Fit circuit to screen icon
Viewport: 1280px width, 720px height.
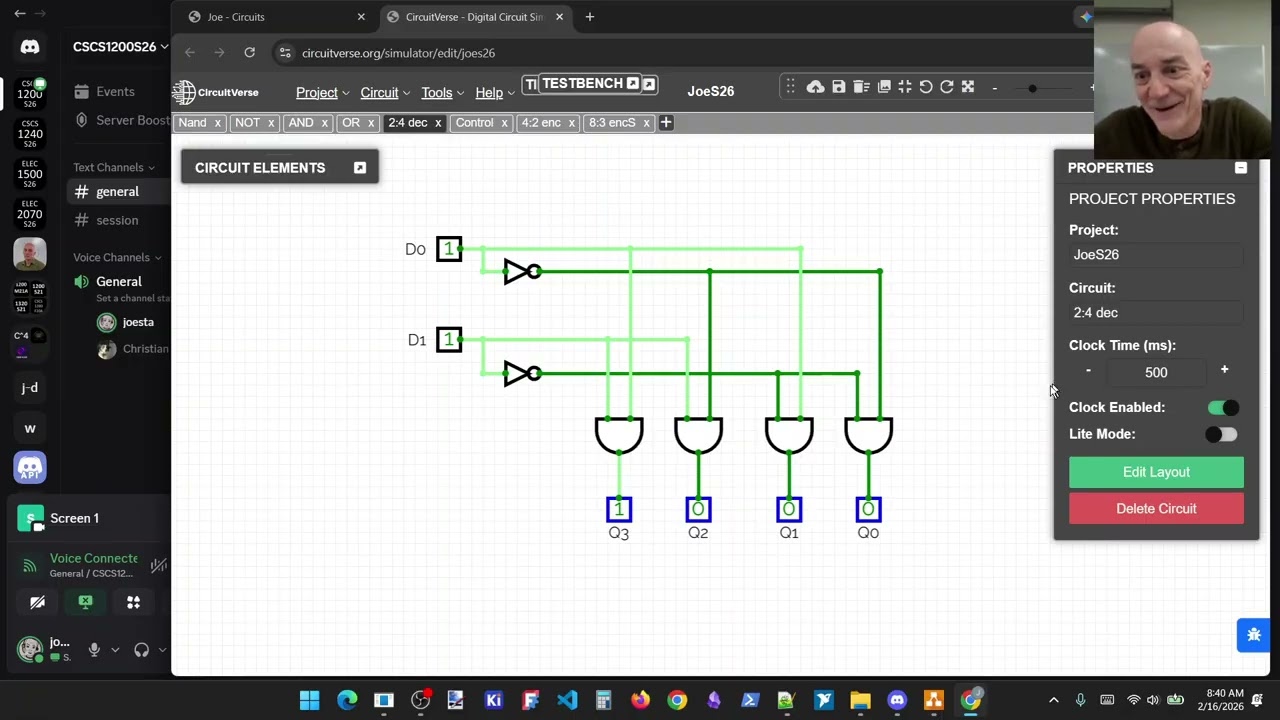[905, 87]
